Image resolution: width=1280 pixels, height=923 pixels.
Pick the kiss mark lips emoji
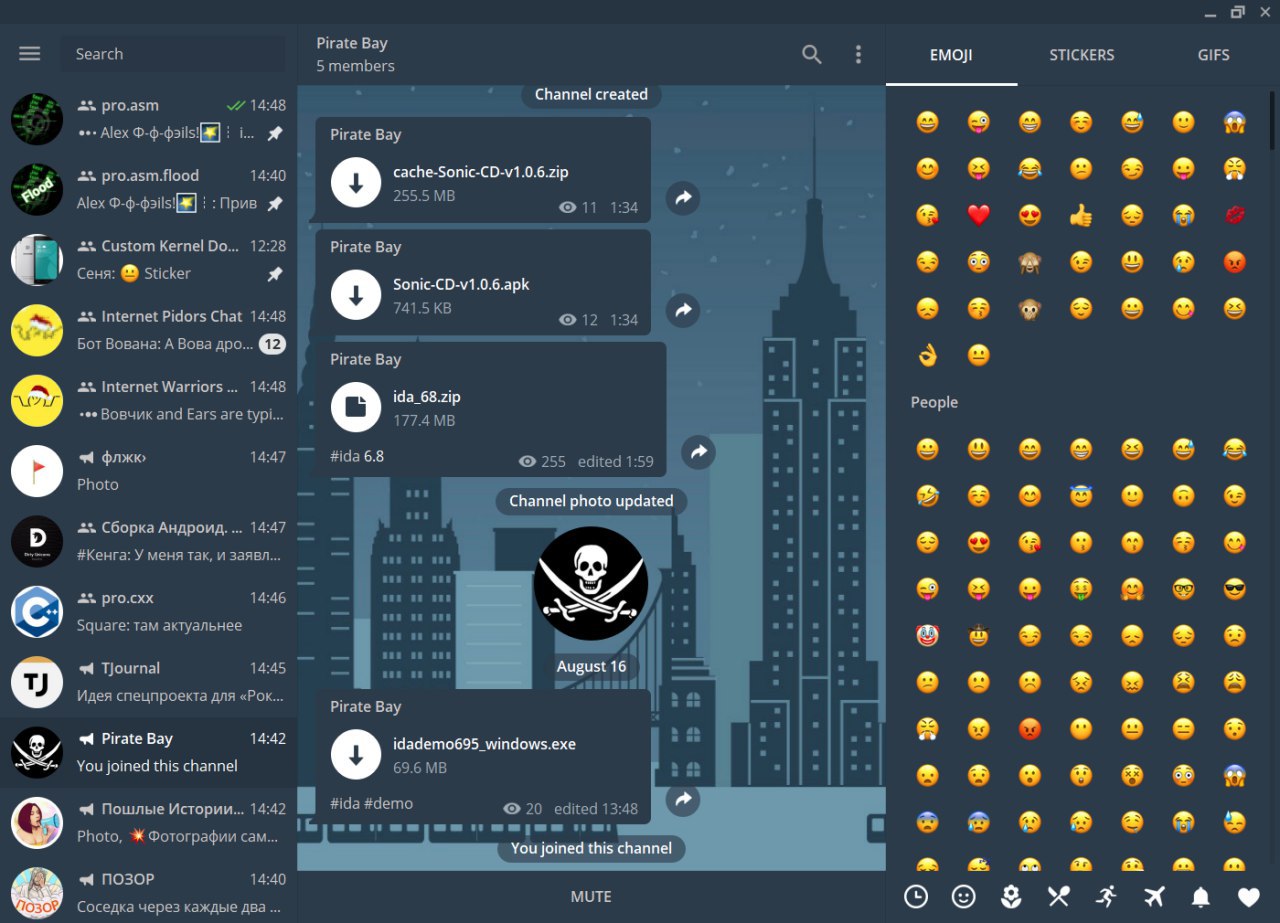tap(1235, 215)
